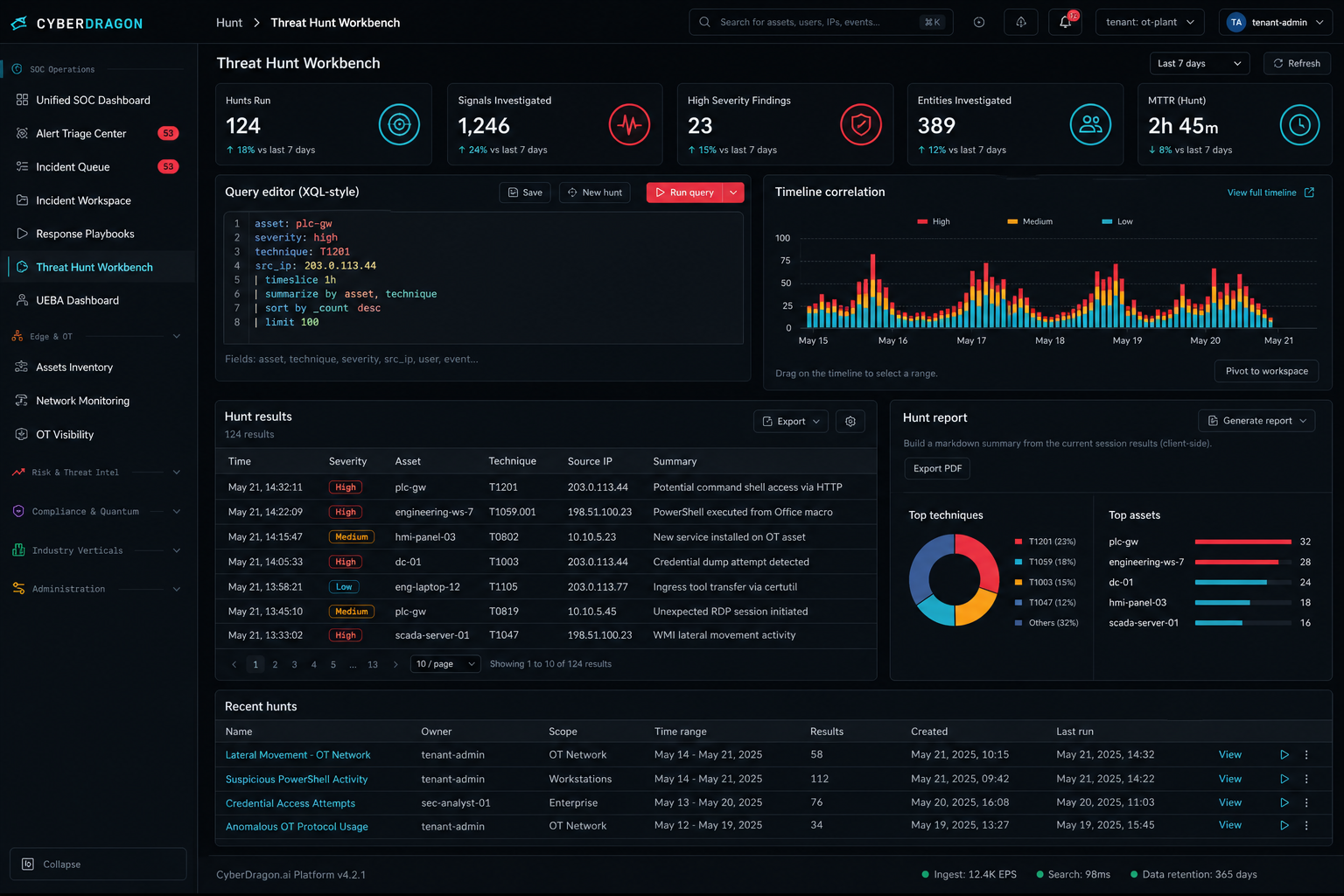Collapse the sidebar
Image resolution: width=1344 pixels, height=896 pixels.
pos(98,864)
